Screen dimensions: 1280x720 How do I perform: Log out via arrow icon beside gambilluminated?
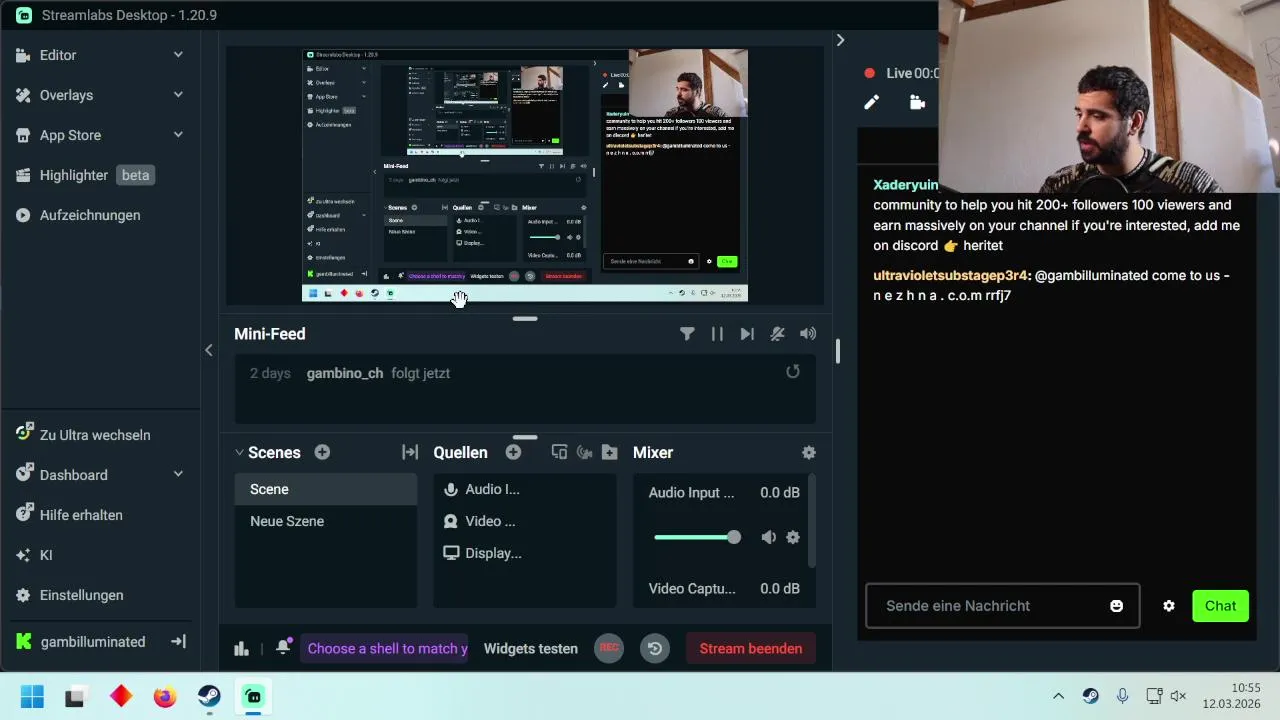tap(178, 642)
